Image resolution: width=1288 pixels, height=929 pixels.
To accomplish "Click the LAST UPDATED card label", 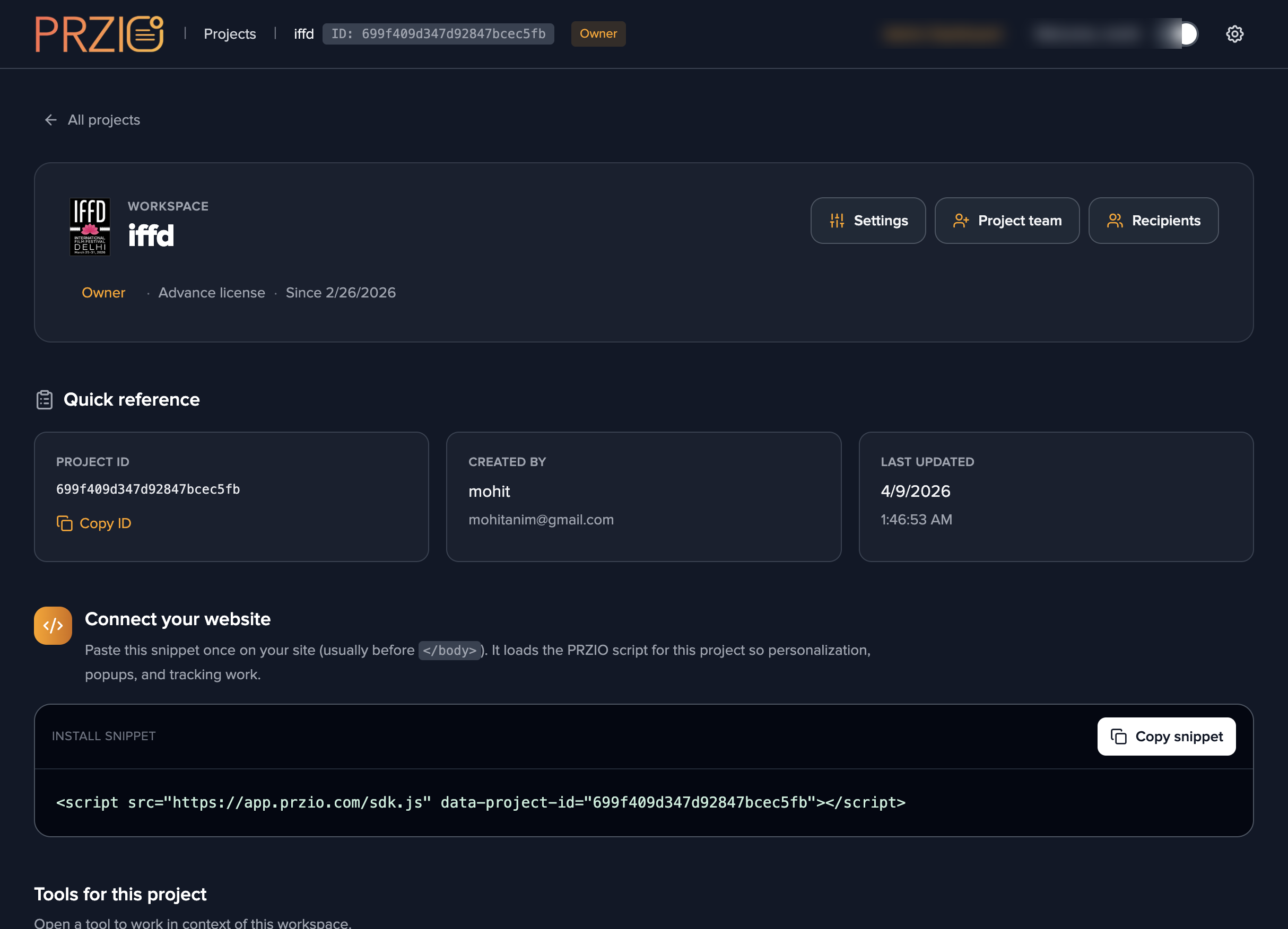I will pos(927,462).
